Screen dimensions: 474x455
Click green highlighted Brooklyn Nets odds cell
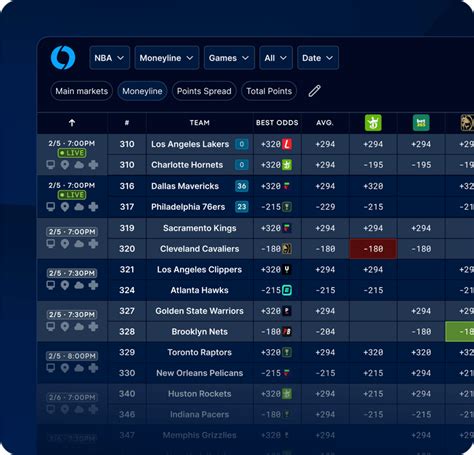coord(460,332)
